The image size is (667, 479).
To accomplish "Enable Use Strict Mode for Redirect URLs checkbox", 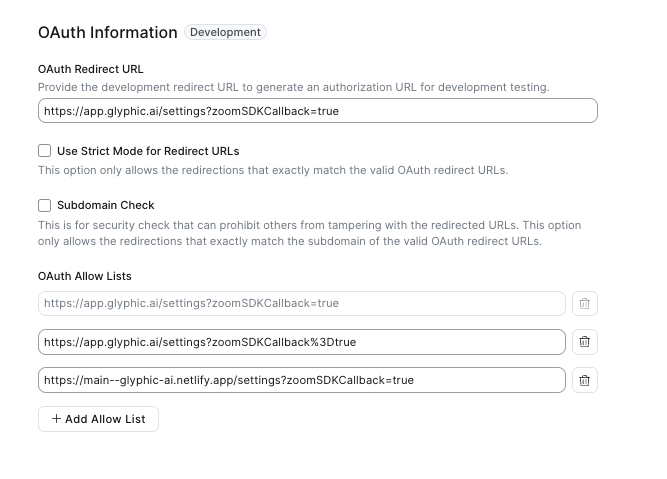I will click(x=44, y=151).
